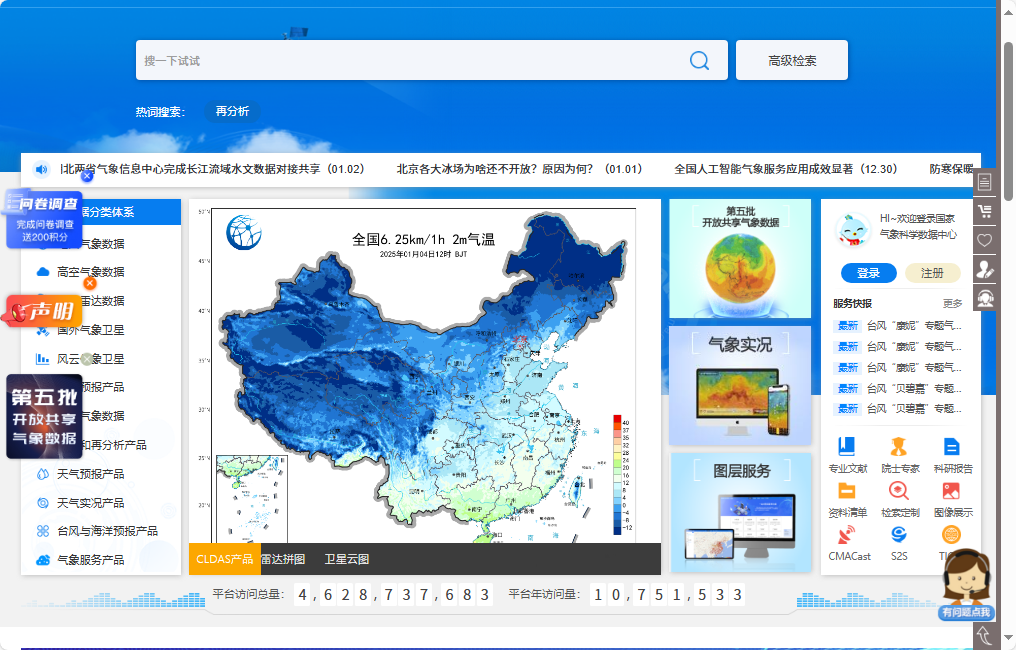The width and height of the screenshot is (1016, 650).
Task: Open news about 长江流域水文数据对接共享
Action: (213, 169)
